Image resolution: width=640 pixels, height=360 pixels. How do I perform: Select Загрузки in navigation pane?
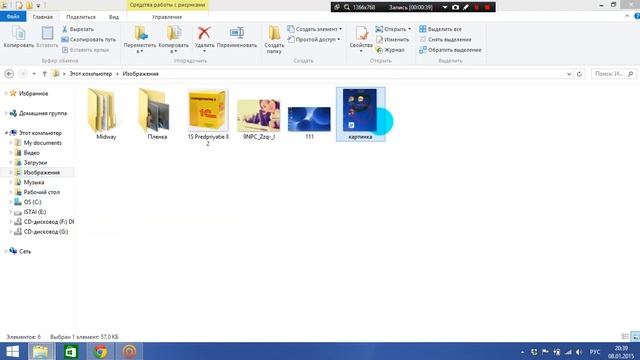pos(35,162)
